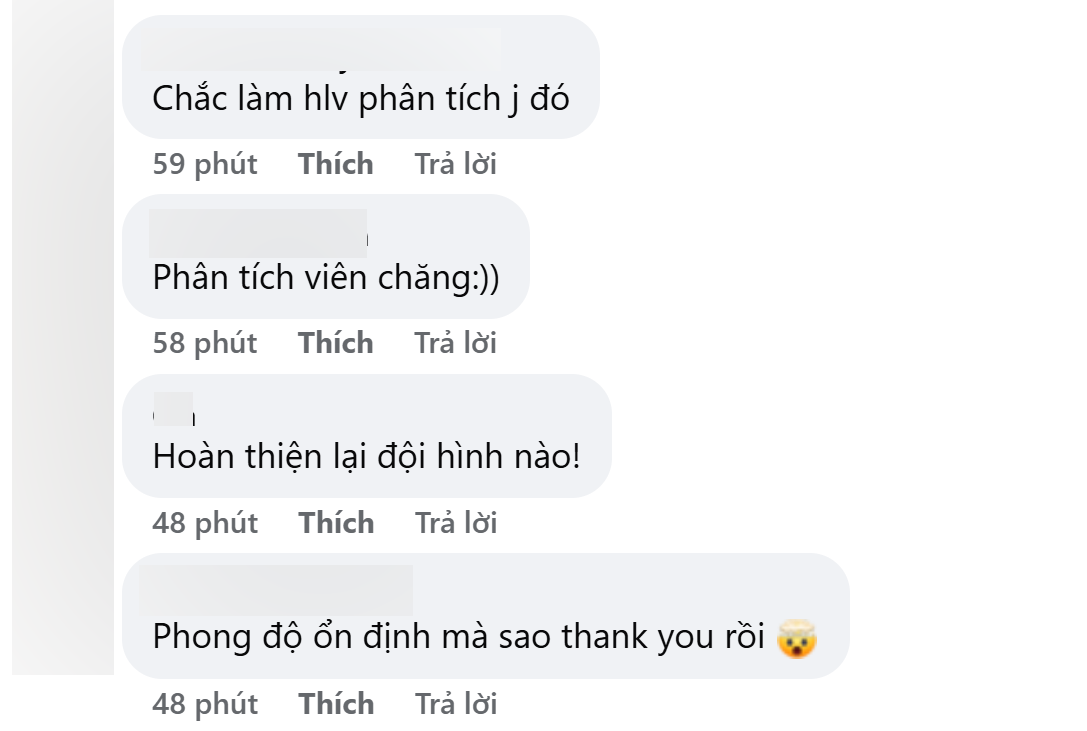This screenshot has height=731, width=1087.
Task: Click 'Thích' under the bottom comment
Action: click(336, 703)
